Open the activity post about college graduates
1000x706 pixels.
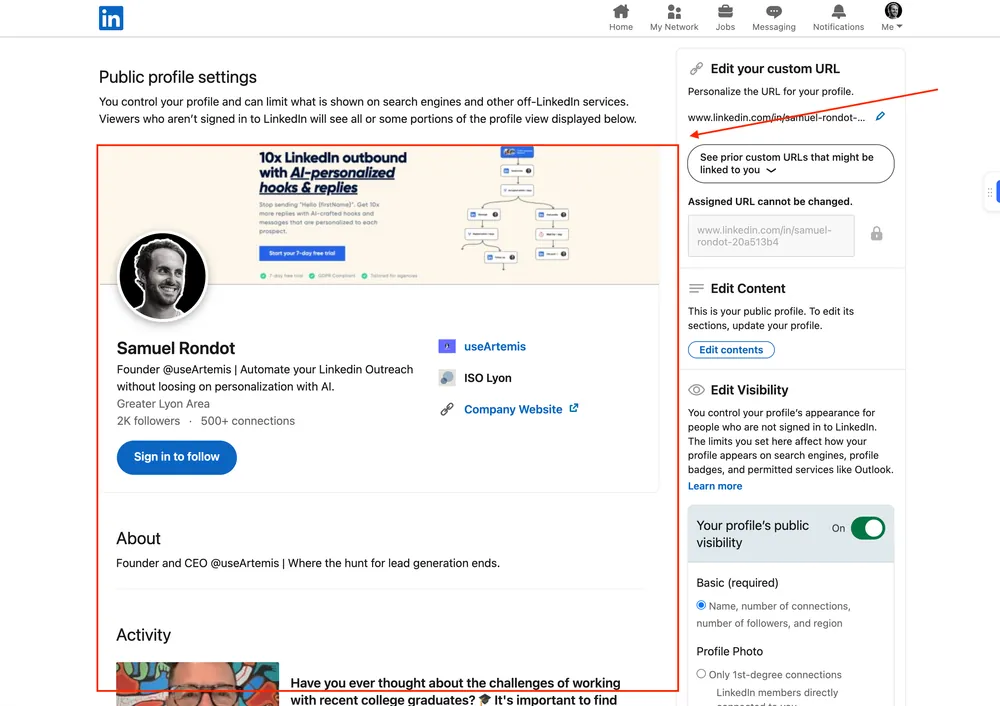[x=455, y=691]
